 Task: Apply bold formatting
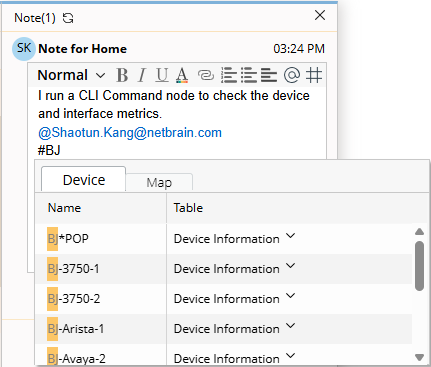[x=122, y=75]
